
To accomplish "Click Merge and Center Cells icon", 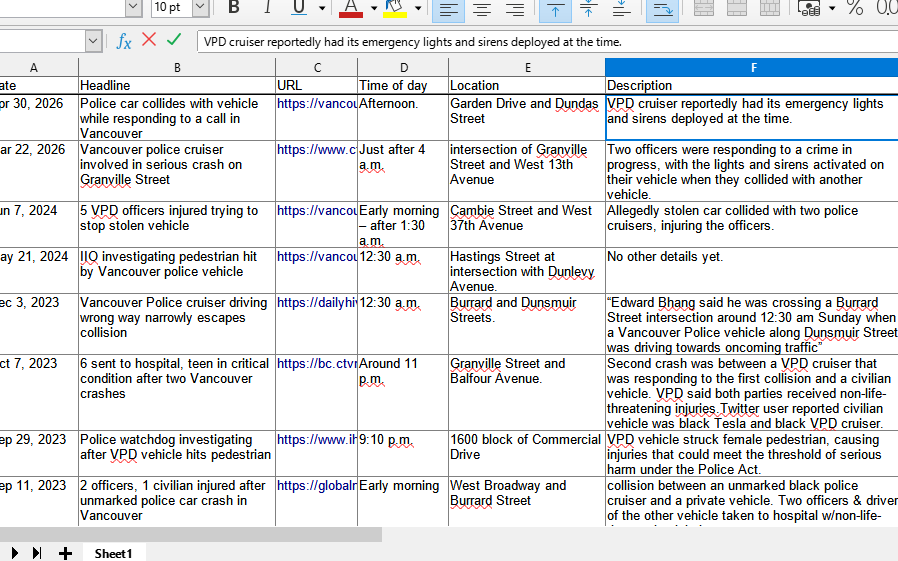I will pos(703,8).
